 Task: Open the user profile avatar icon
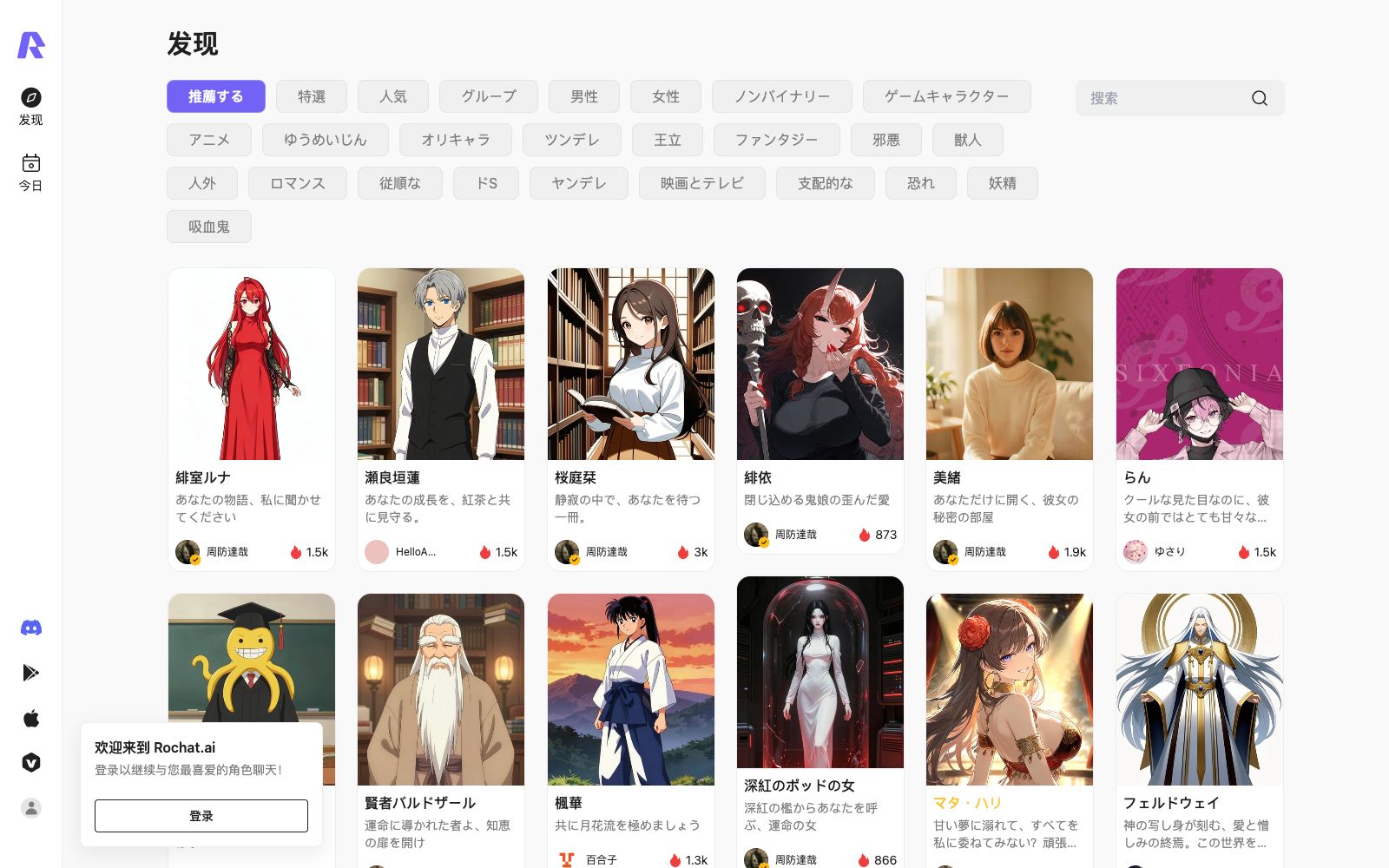[x=31, y=808]
